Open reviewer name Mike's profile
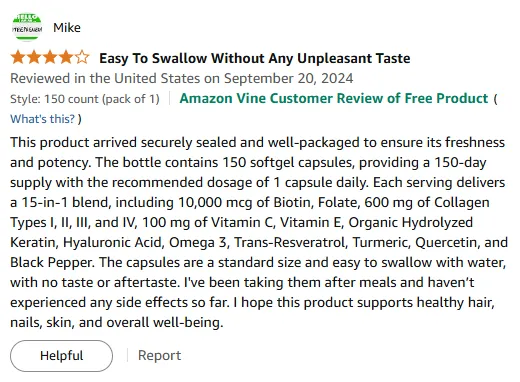 pyautogui.click(x=67, y=28)
